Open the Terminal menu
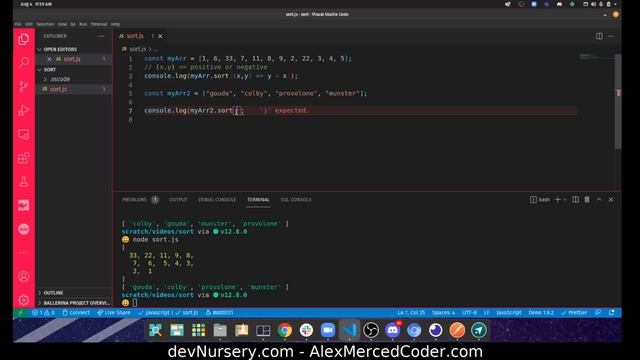 [x=99, y=24]
